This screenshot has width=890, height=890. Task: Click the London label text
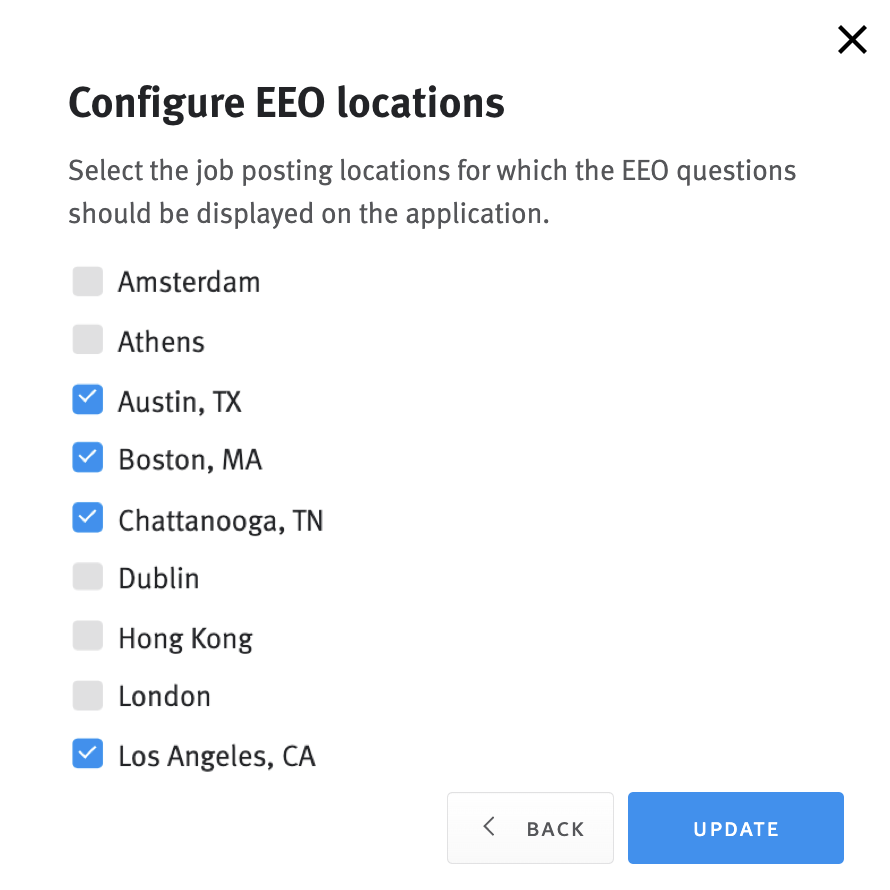166,695
